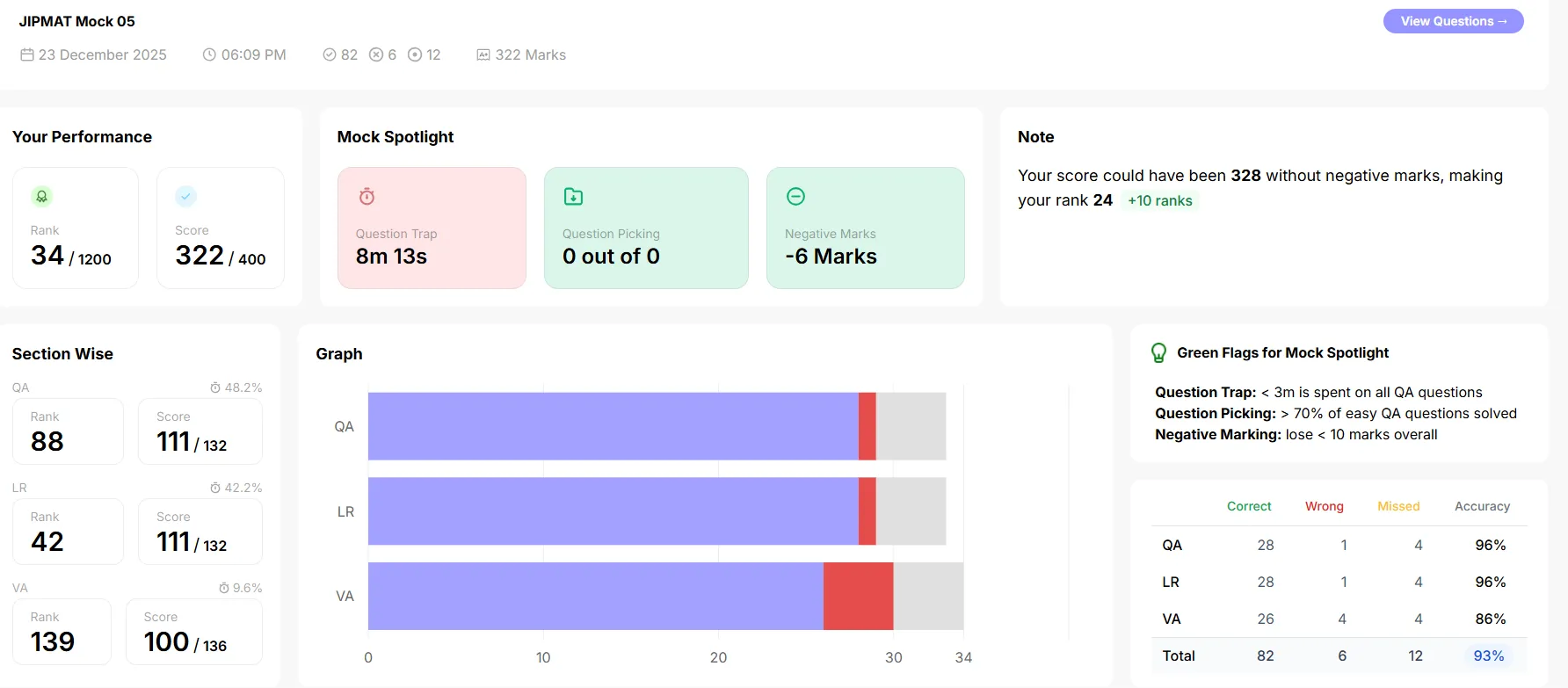Click the green lightbulb Green Flags icon

tap(1159, 353)
